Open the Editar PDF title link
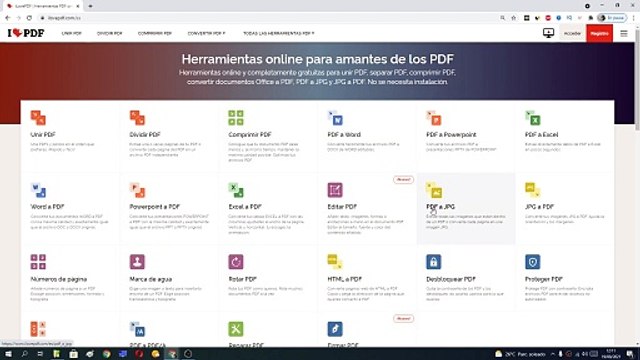The image size is (640, 360). pyautogui.click(x=342, y=207)
